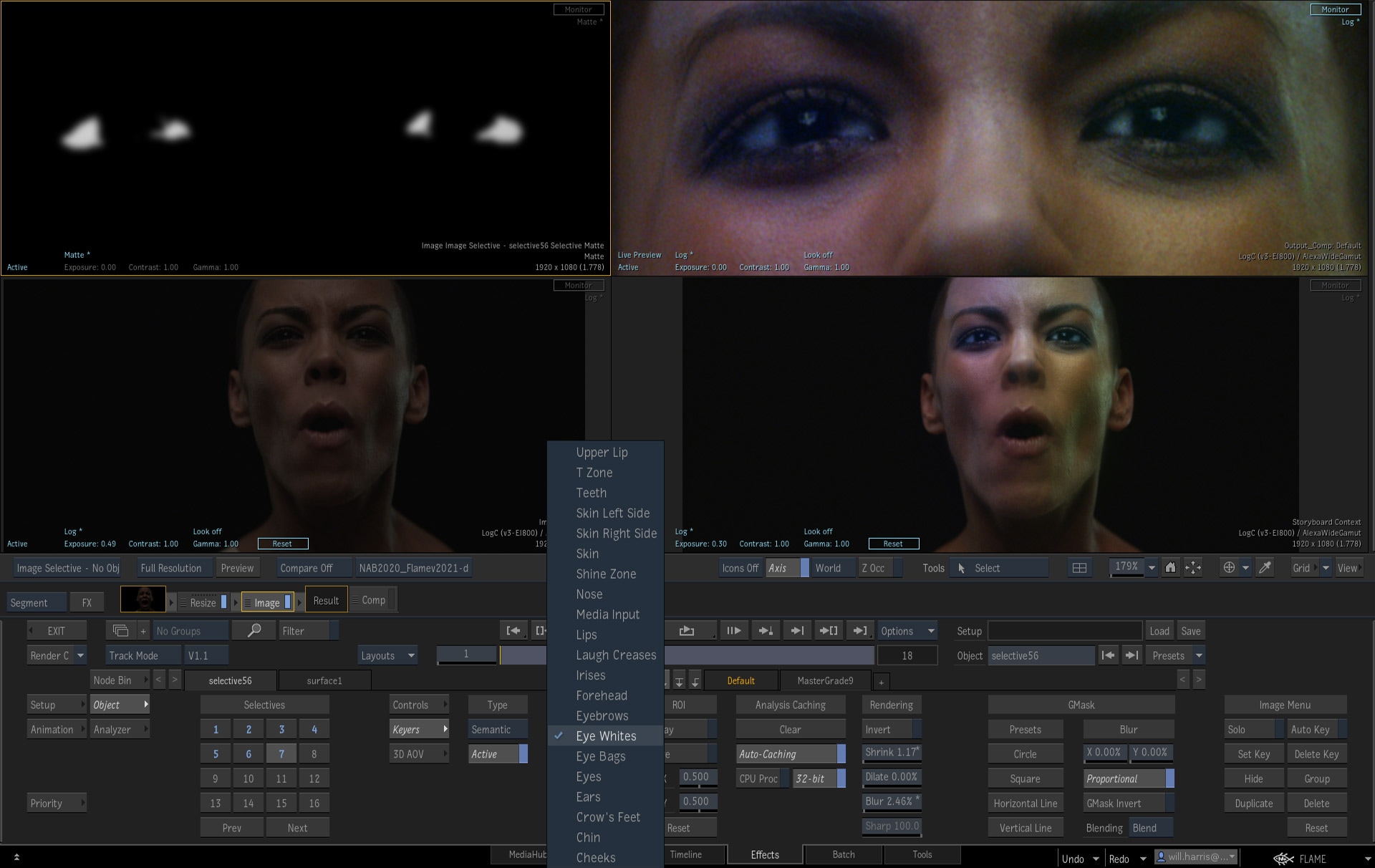Jump to first frame arrow icon

(x=513, y=630)
